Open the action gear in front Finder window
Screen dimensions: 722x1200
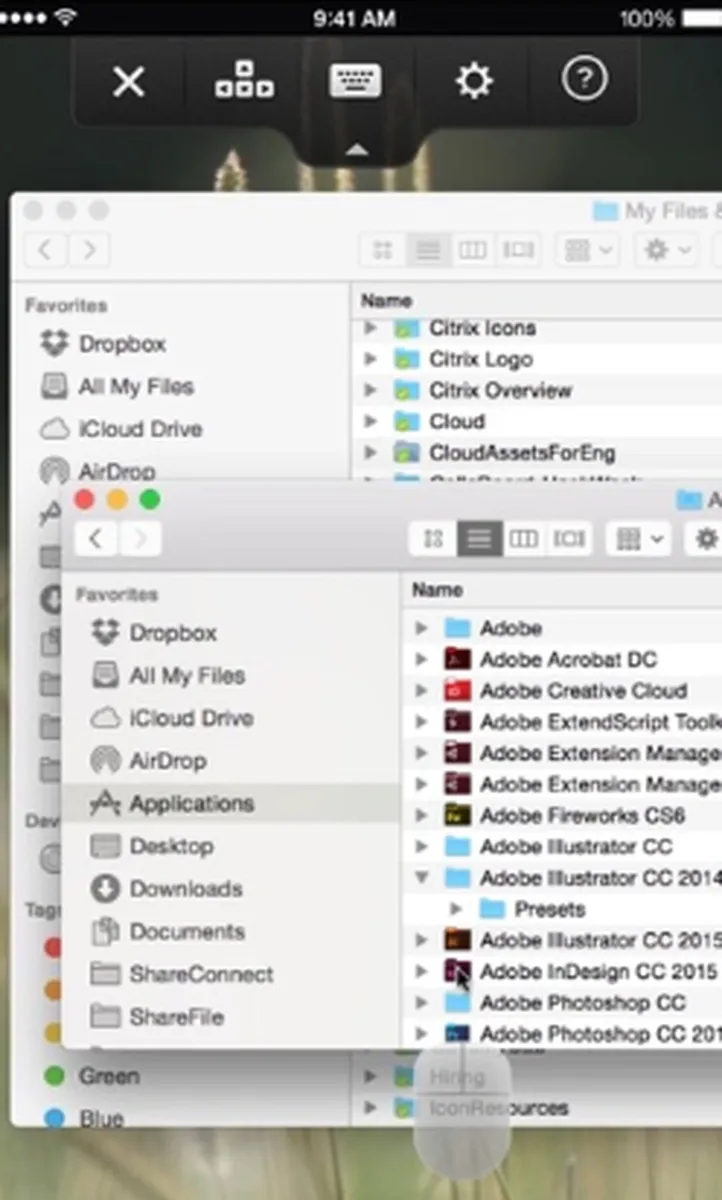tap(706, 539)
